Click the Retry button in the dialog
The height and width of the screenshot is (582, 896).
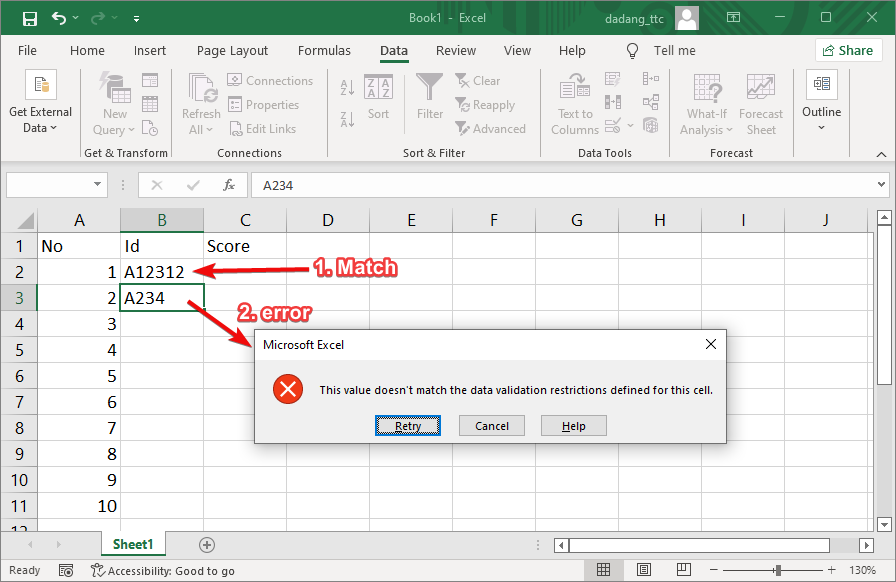[x=407, y=425]
